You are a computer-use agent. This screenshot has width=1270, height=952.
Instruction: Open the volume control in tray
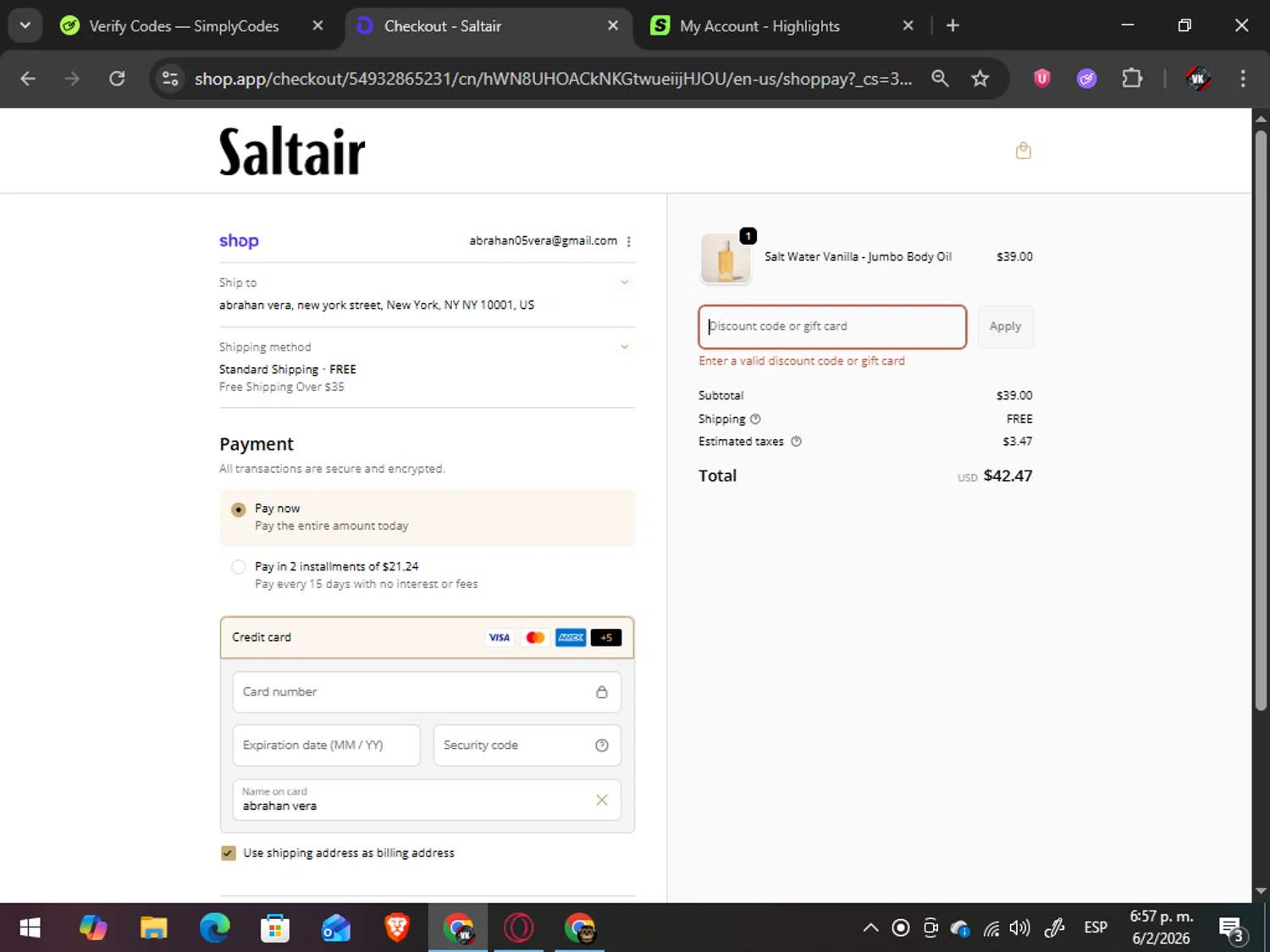(1020, 928)
